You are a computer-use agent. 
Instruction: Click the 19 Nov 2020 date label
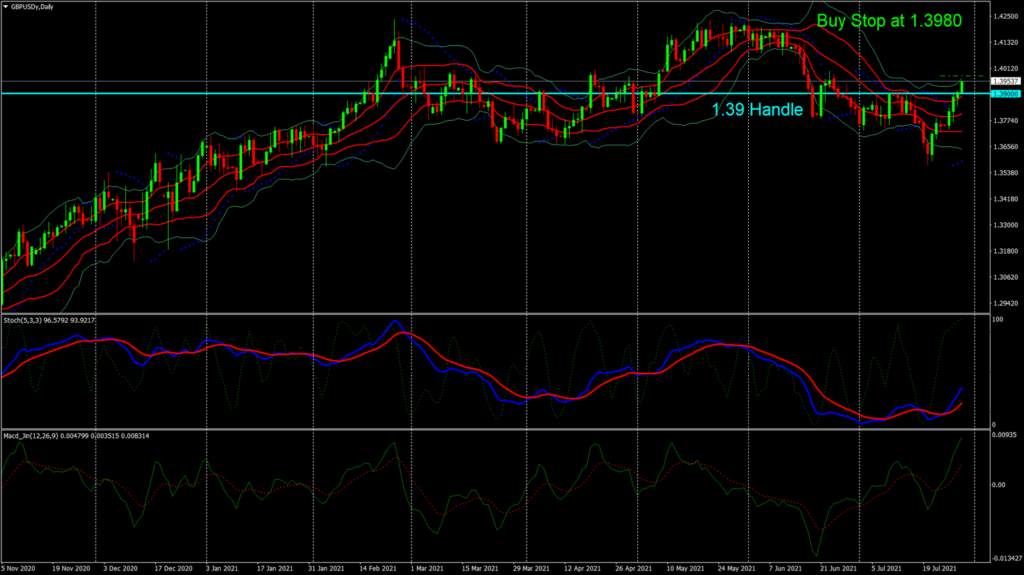pos(71,568)
